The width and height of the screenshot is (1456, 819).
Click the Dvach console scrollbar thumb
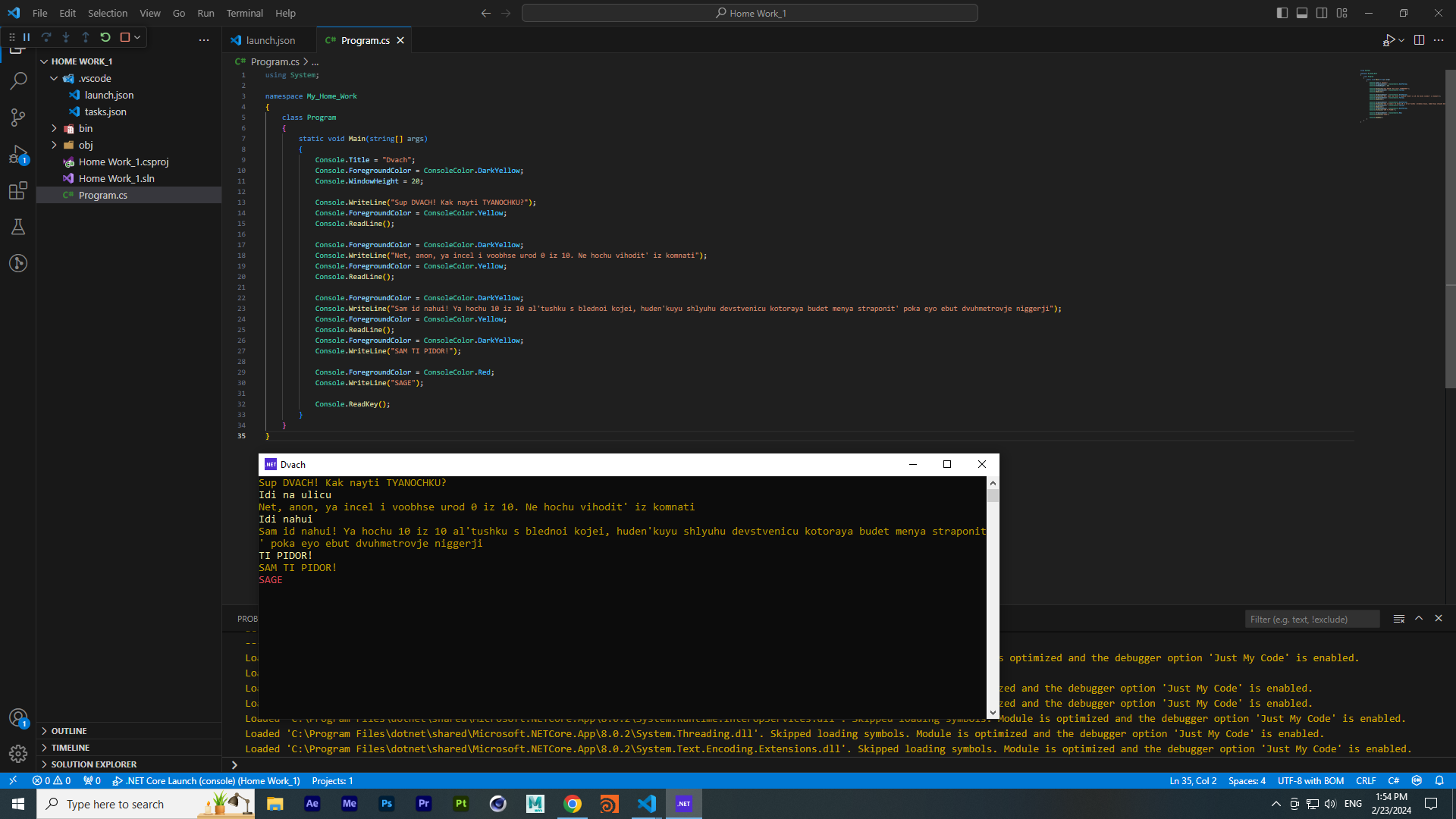click(993, 496)
